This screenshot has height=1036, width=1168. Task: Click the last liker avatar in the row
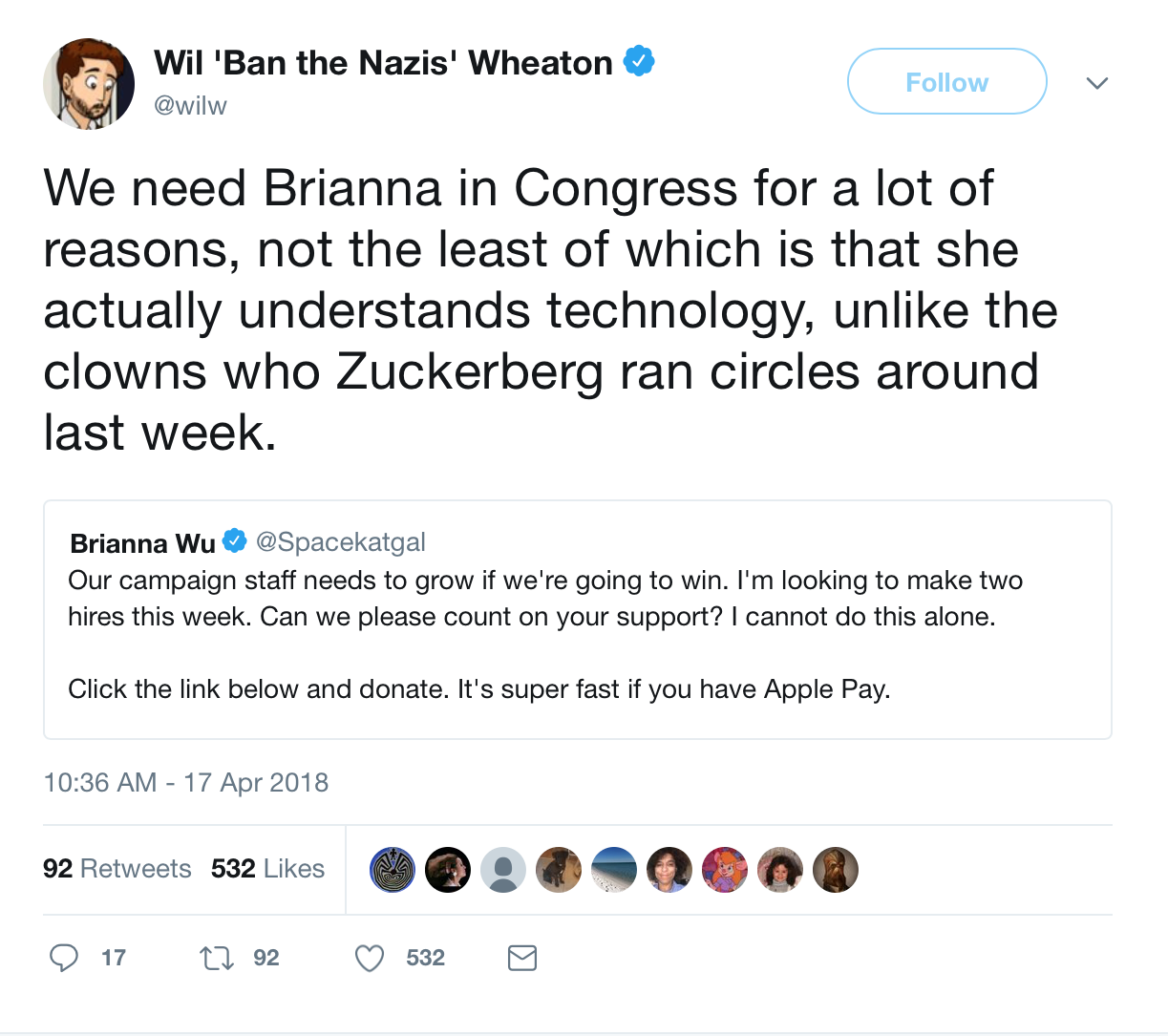(x=836, y=870)
